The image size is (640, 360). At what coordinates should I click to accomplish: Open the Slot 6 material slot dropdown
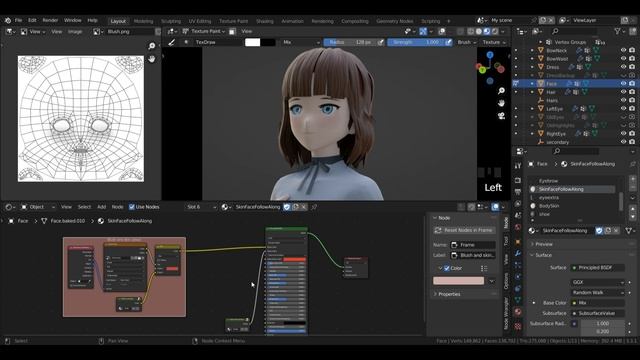[x=200, y=207]
